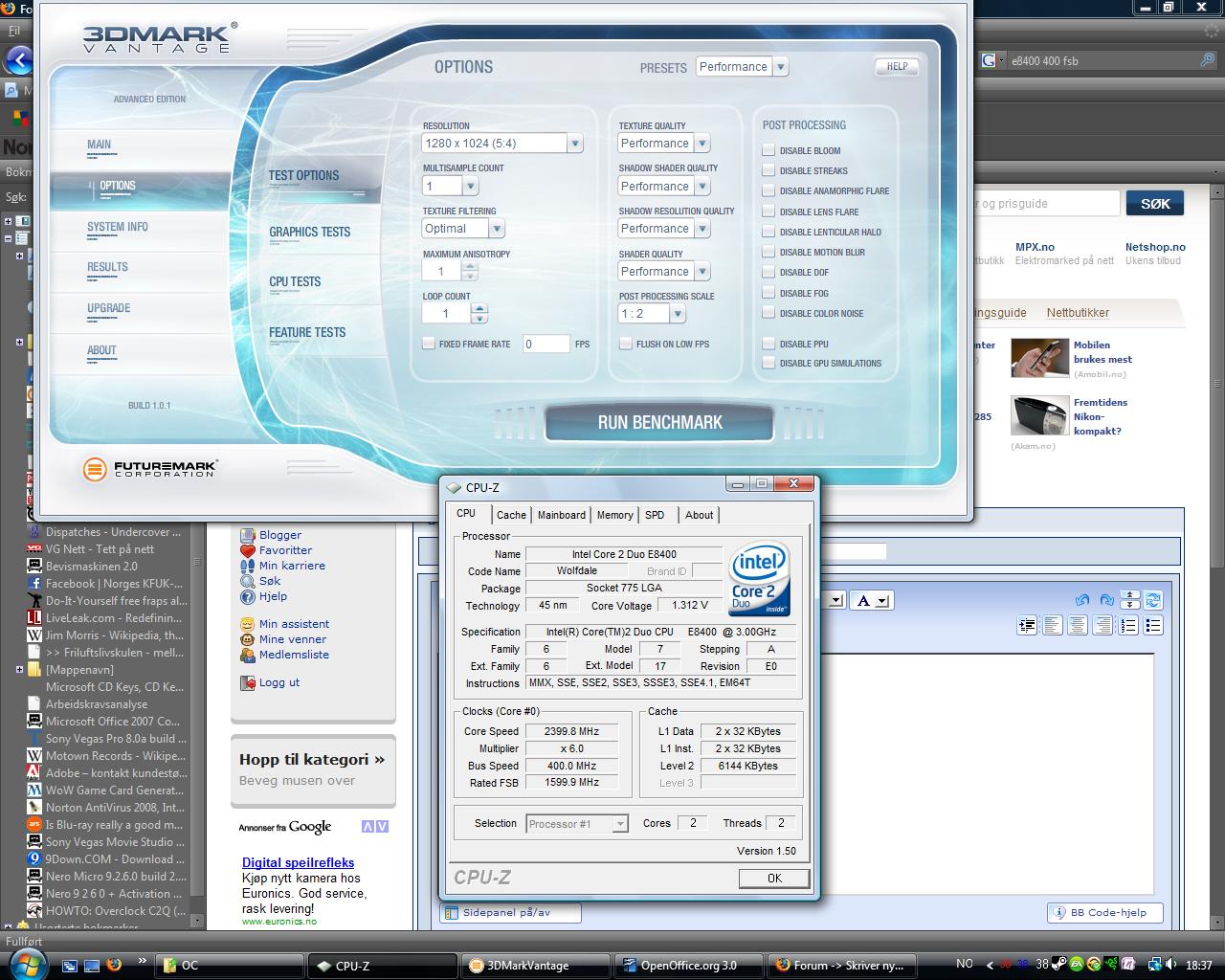Viewport: 1225px width, 980px height.
Task: Check Disable Streaks option
Action: click(x=768, y=170)
